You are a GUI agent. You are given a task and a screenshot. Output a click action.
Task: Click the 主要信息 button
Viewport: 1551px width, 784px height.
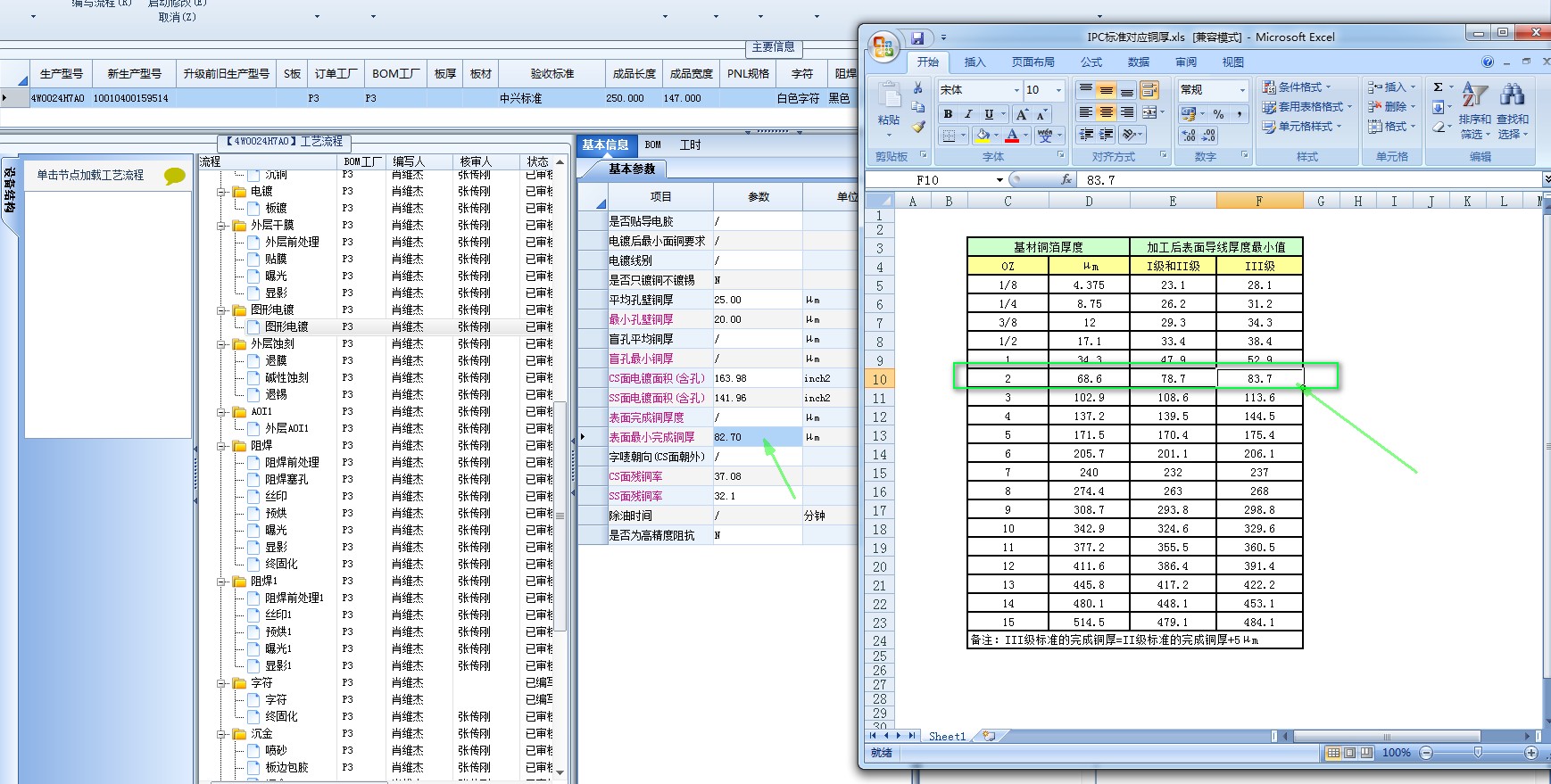[773, 47]
